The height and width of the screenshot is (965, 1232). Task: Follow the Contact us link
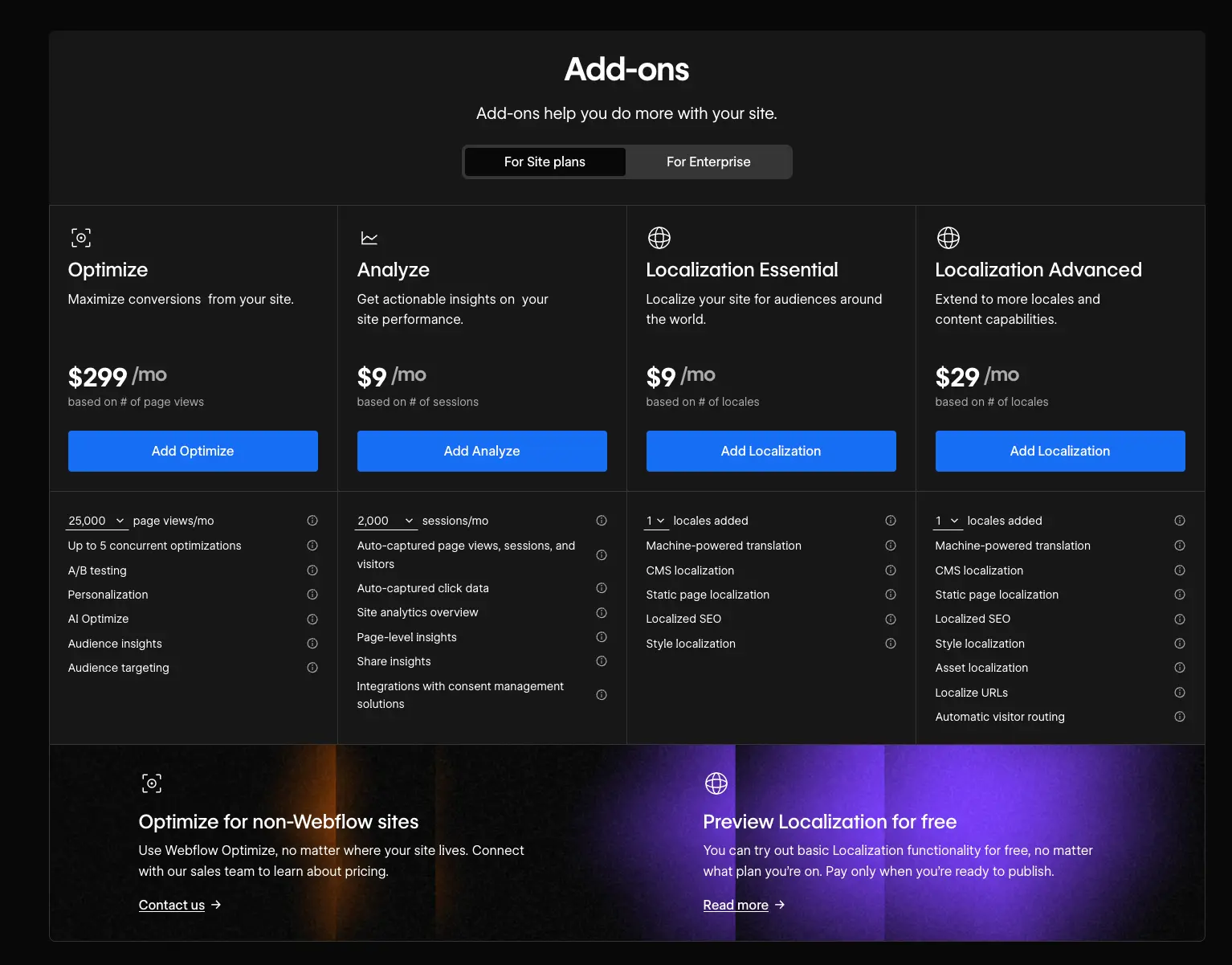pyautogui.click(x=172, y=905)
